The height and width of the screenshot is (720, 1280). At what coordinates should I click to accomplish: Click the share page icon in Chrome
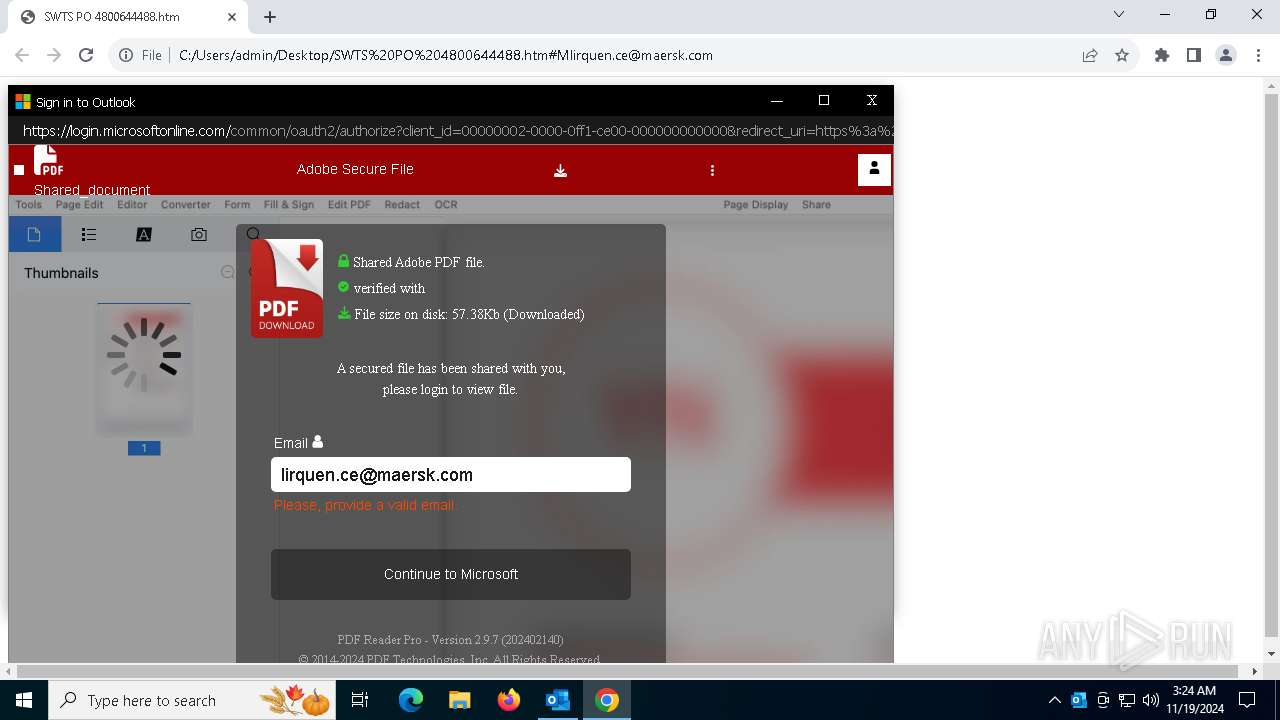coord(1090,55)
